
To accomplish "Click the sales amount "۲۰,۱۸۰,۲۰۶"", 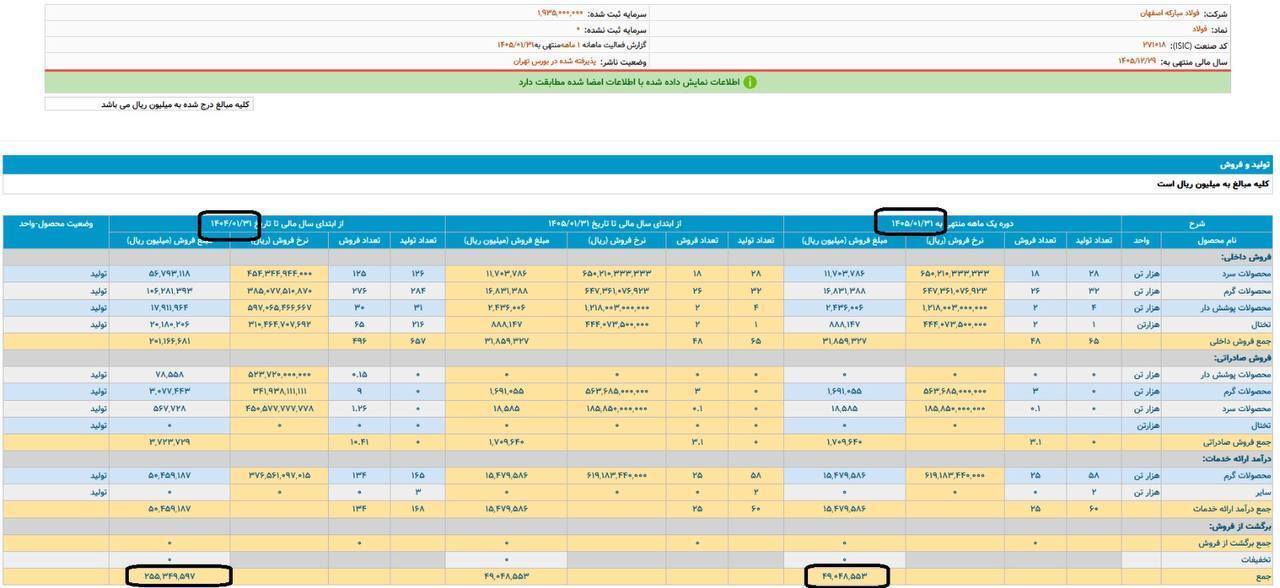I will coord(169,324).
